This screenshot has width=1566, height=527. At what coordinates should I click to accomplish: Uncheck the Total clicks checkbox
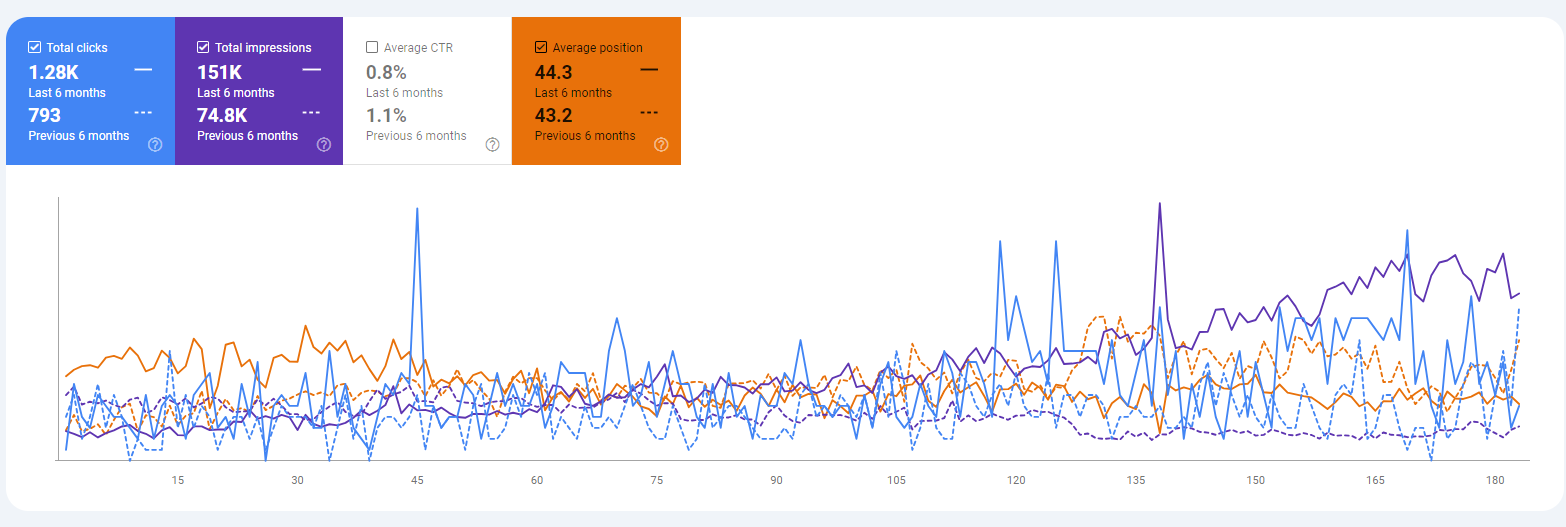pos(35,47)
